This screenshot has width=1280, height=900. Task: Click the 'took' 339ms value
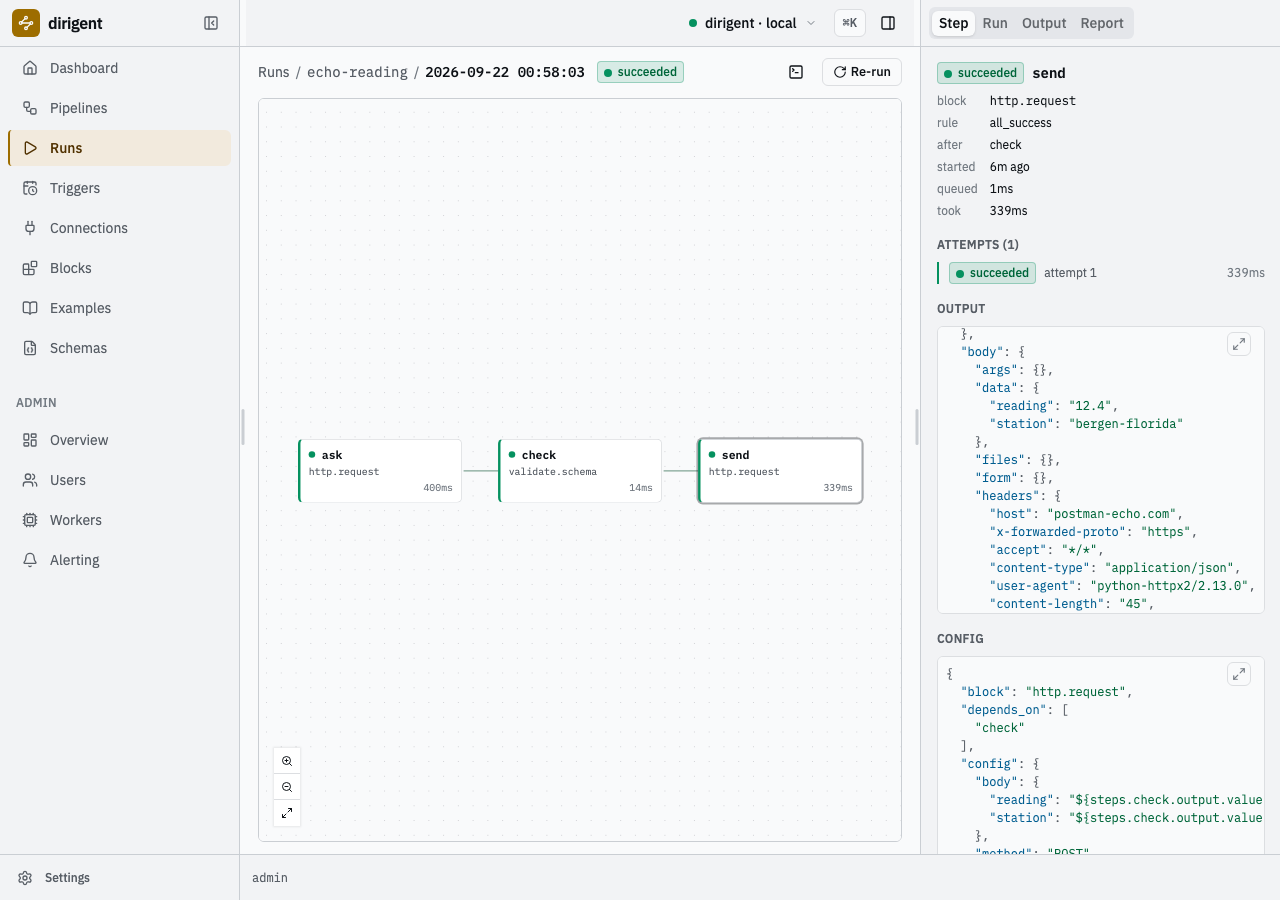tap(1009, 211)
